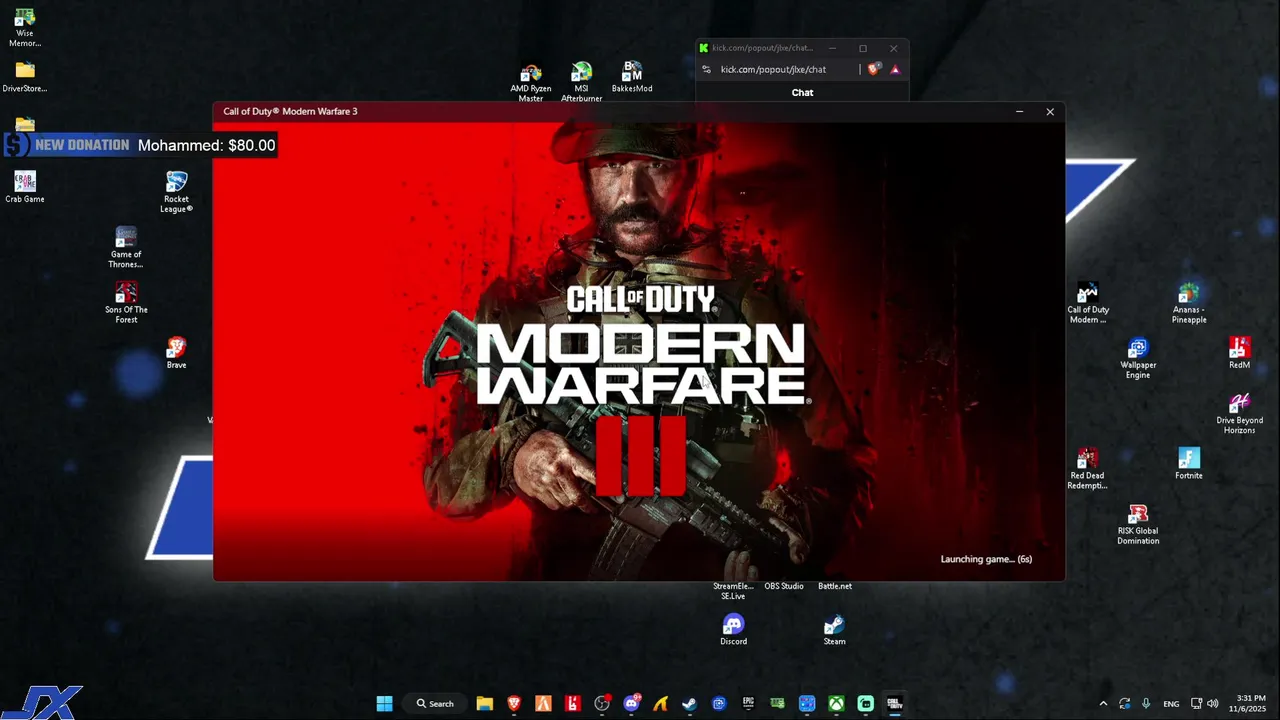Screen dimensions: 1280x720
Task: Minimize the Call of Duty Modern Warfare 3 window
Action: (1019, 111)
